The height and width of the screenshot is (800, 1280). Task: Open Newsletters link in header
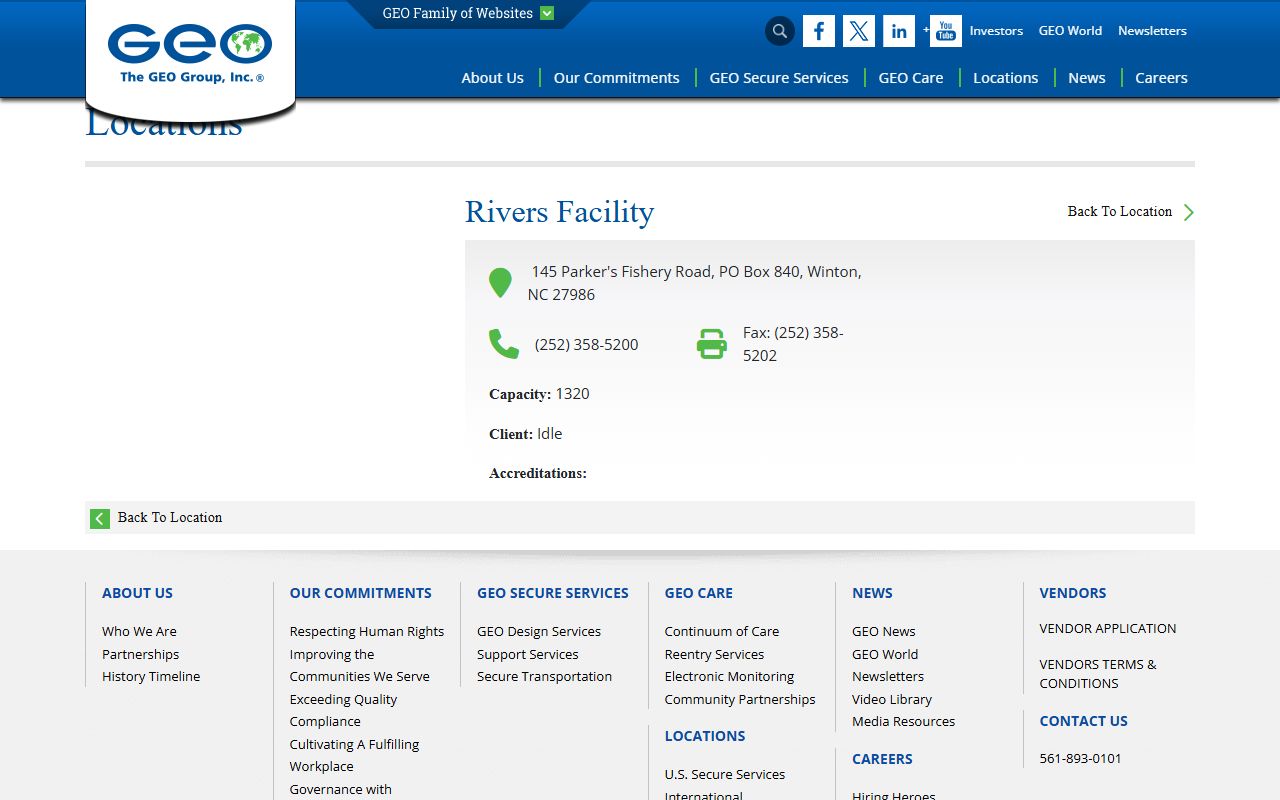1152,31
